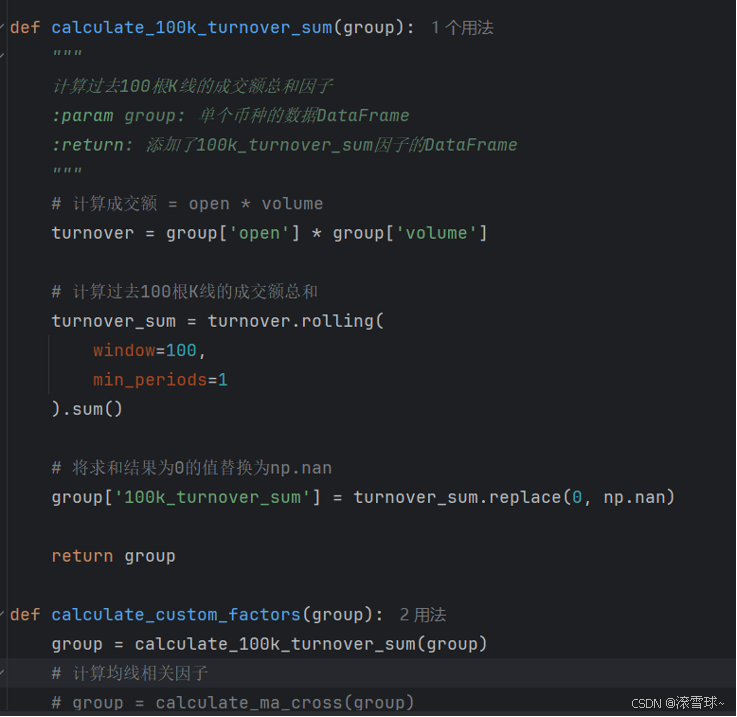Click the 'return group' statement

click(x=114, y=556)
